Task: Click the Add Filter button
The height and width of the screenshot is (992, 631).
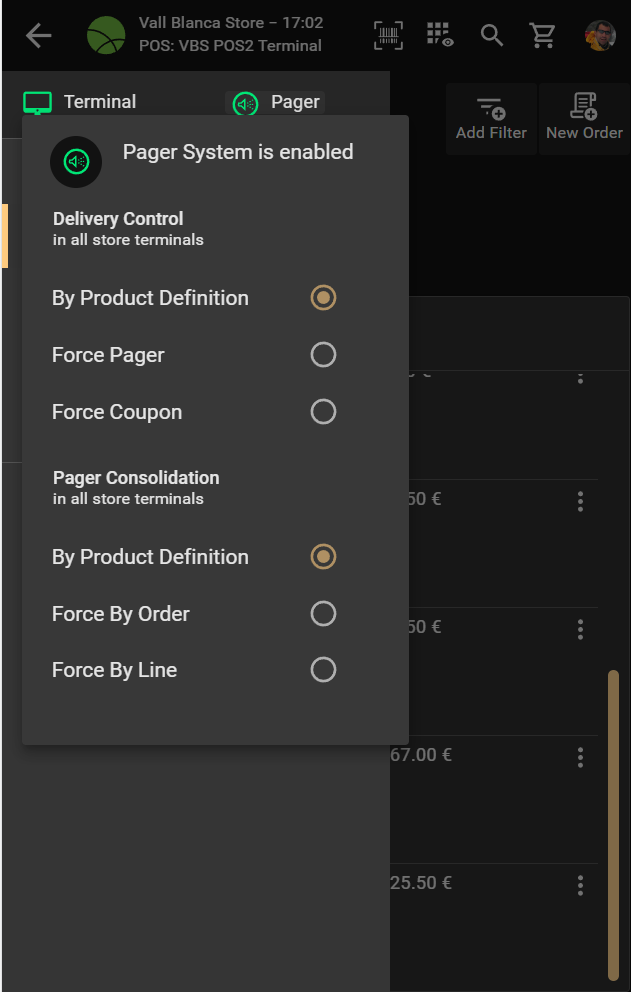Action: coord(491,118)
